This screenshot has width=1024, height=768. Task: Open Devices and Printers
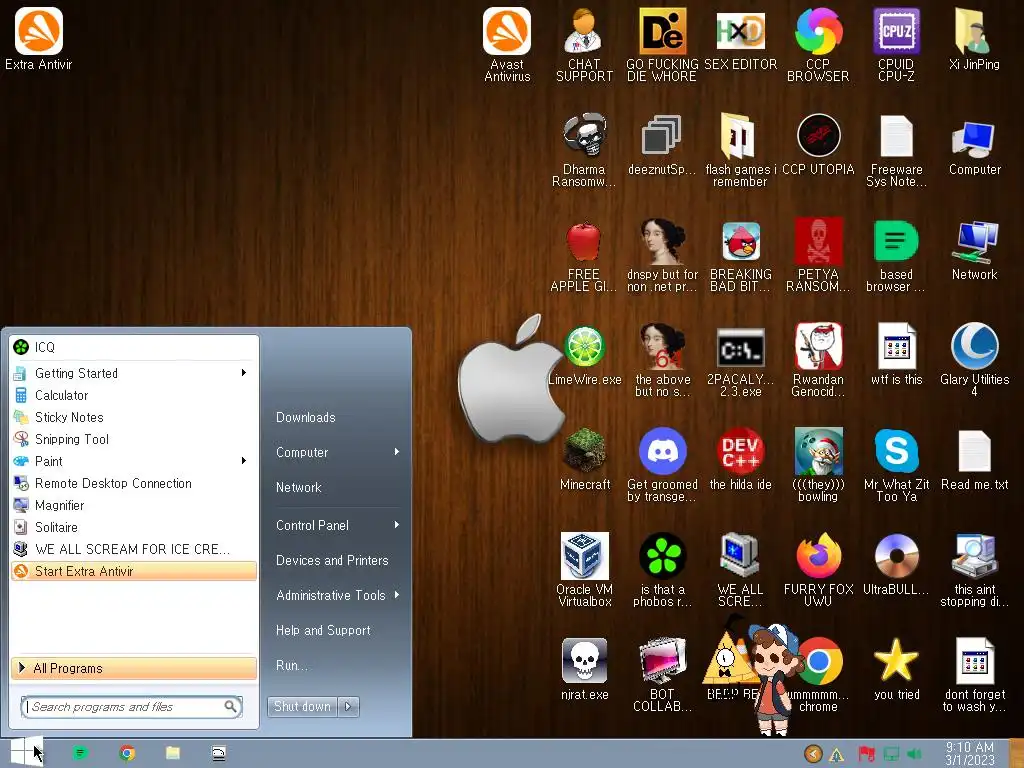click(x=332, y=560)
